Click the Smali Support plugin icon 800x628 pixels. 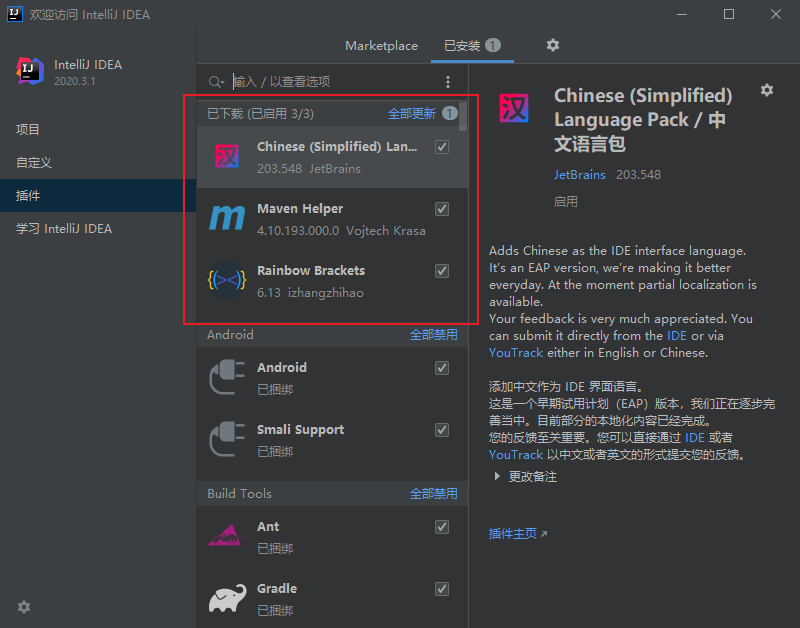[227, 439]
